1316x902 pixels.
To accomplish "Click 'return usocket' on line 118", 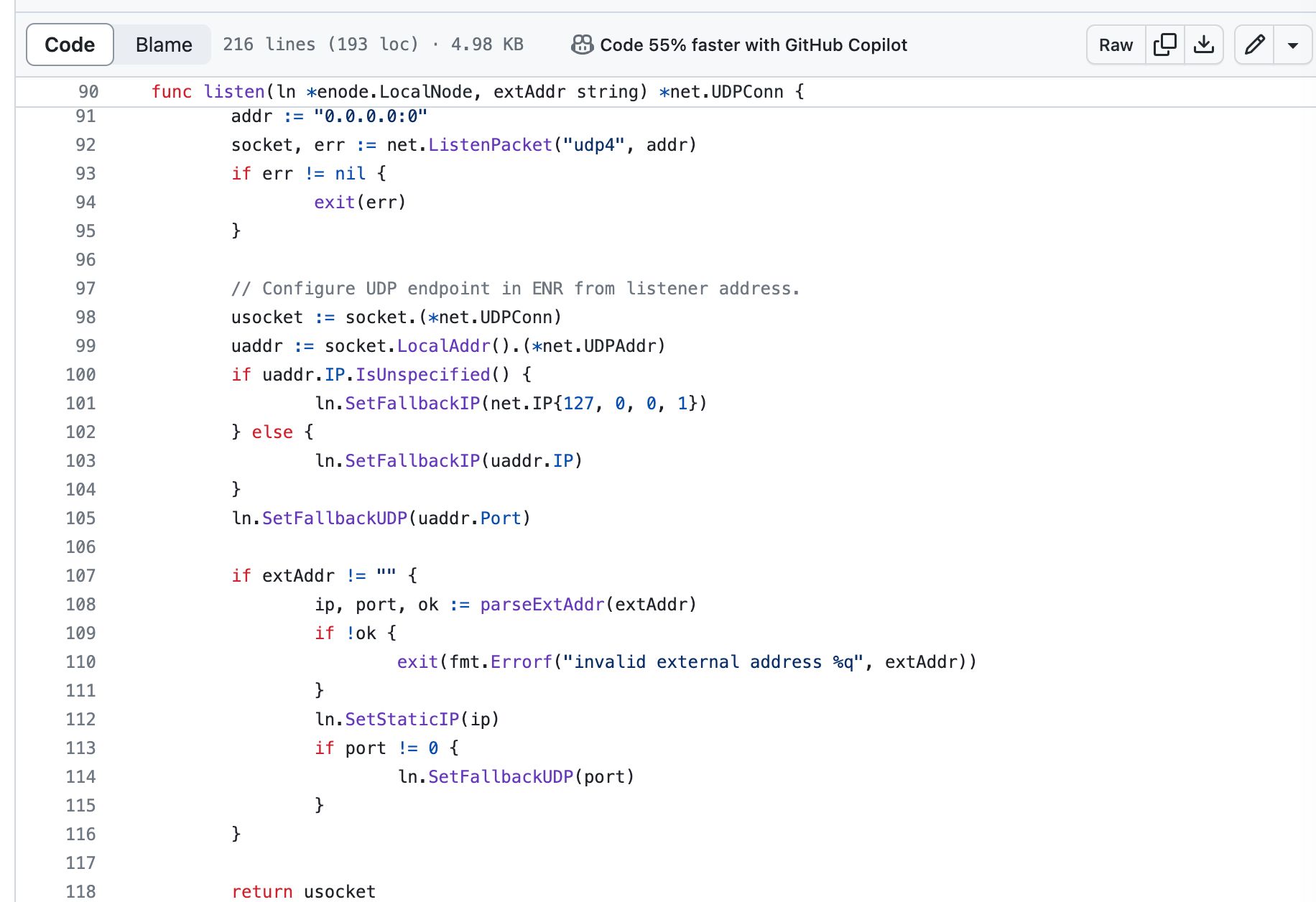I will click(x=303, y=892).
